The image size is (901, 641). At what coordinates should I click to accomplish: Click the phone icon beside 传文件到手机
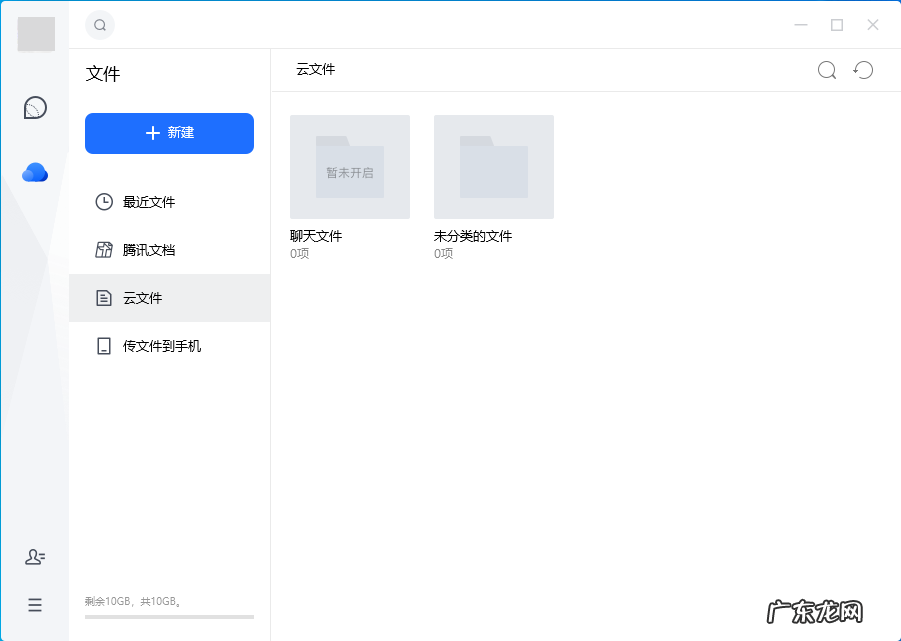point(103,345)
